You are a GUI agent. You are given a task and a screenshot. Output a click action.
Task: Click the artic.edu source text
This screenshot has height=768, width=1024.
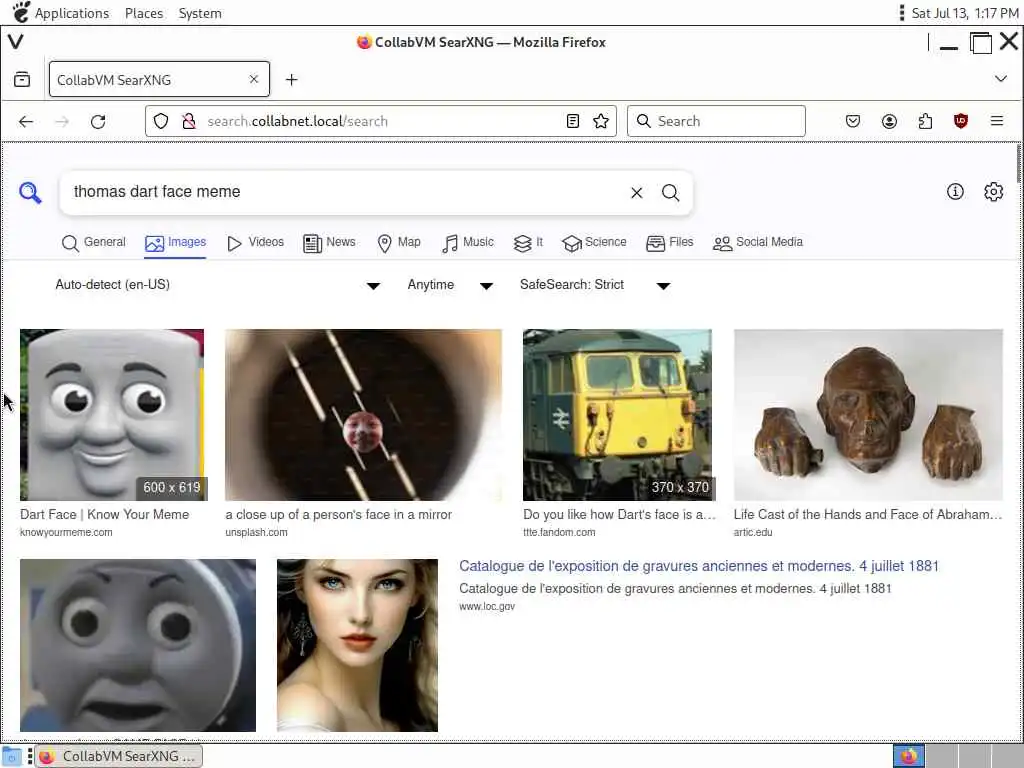[x=753, y=532]
